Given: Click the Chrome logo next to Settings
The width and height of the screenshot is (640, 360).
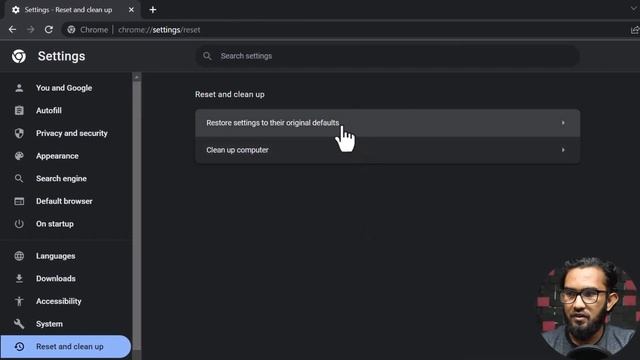Looking at the screenshot, I should [19, 56].
